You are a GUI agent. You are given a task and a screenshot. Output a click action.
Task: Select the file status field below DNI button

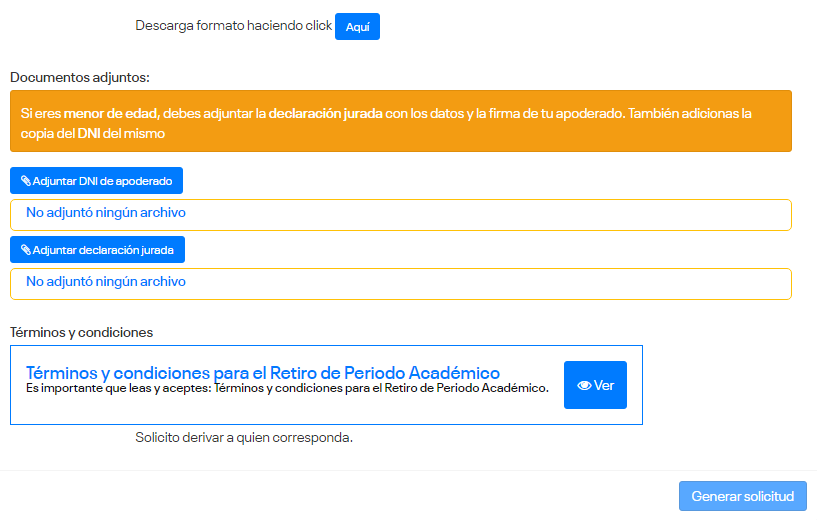(x=400, y=214)
